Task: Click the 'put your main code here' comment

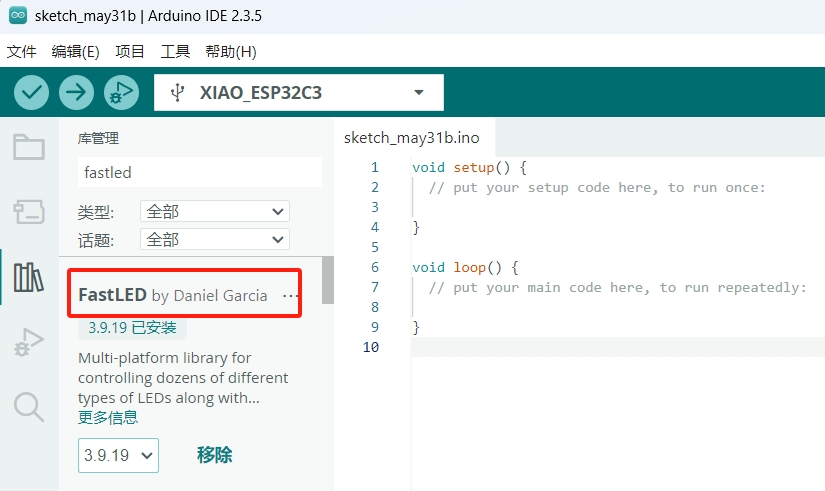Action: tap(617, 288)
